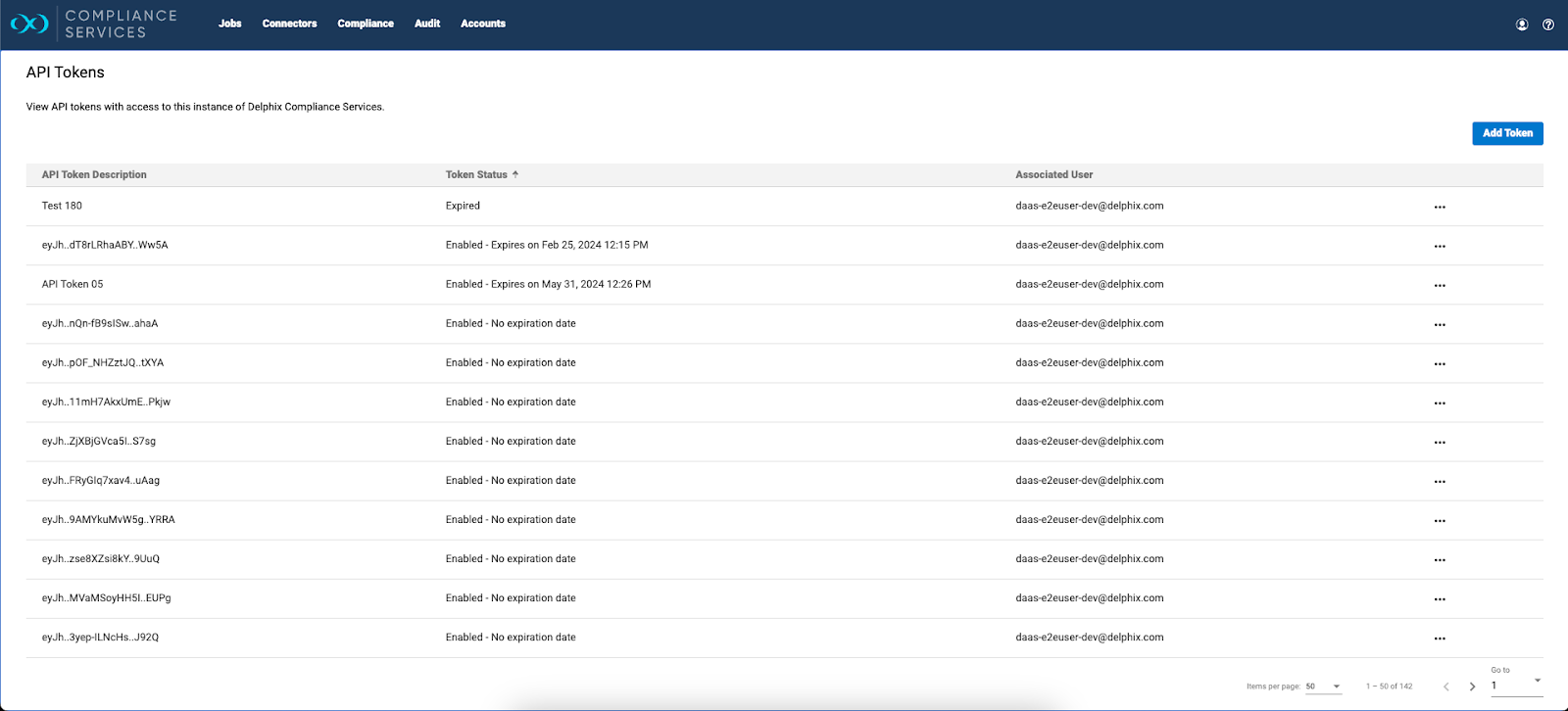This screenshot has width=1568, height=711.
Task: Go to previous page arrow
Action: click(1445, 687)
